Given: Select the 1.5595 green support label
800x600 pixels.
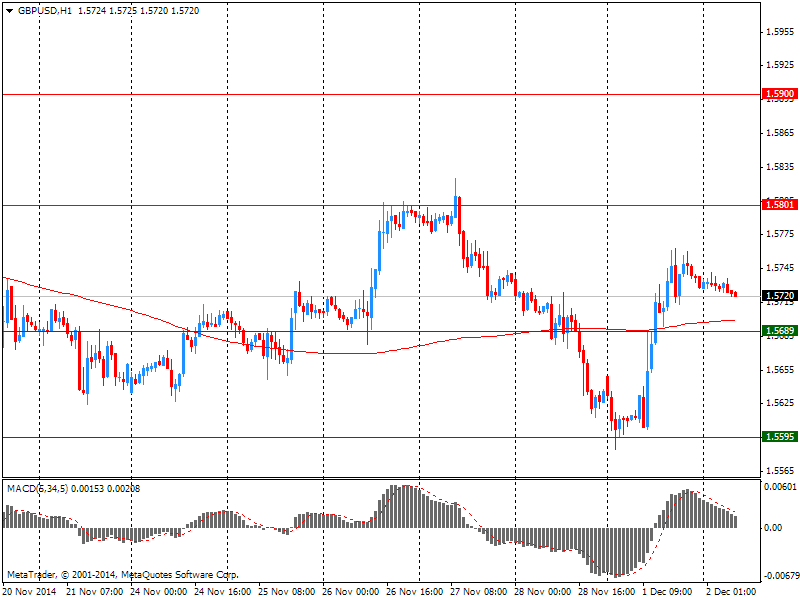Looking at the screenshot, I should tap(780, 436).
